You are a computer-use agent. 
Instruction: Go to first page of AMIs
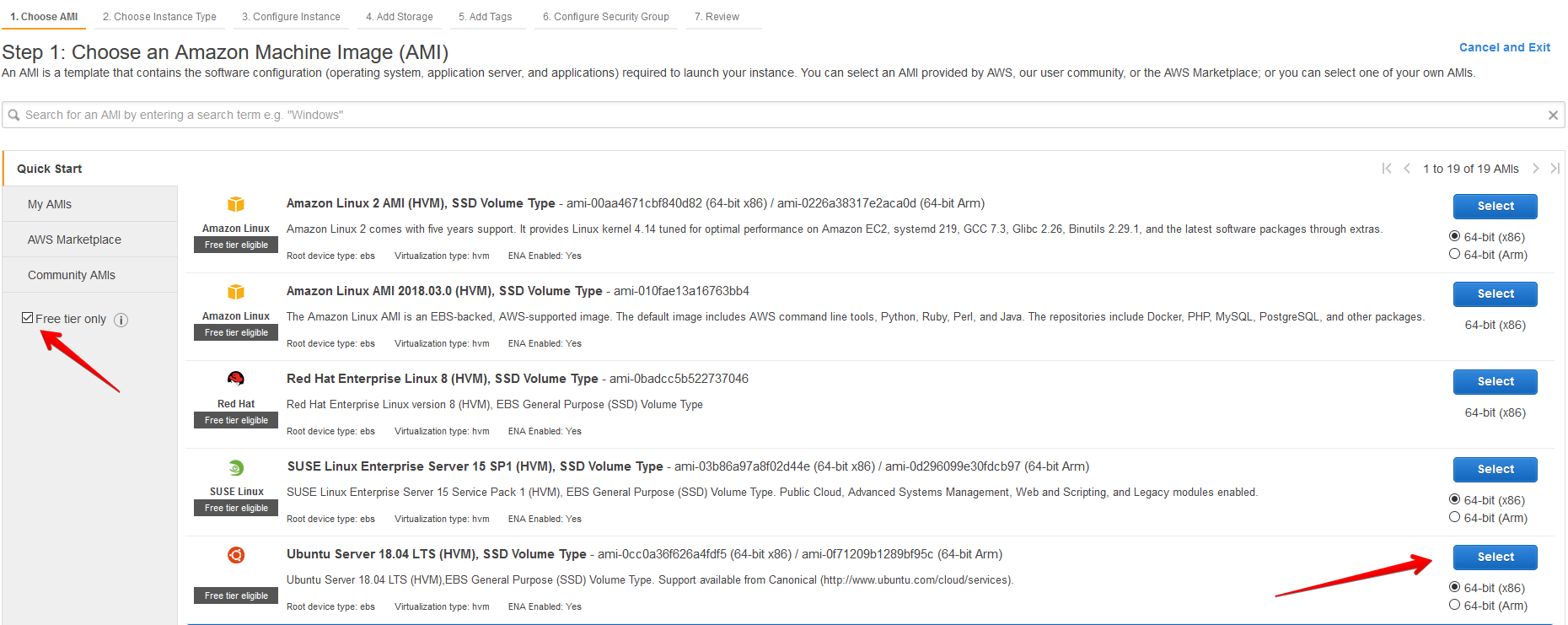click(x=1387, y=169)
